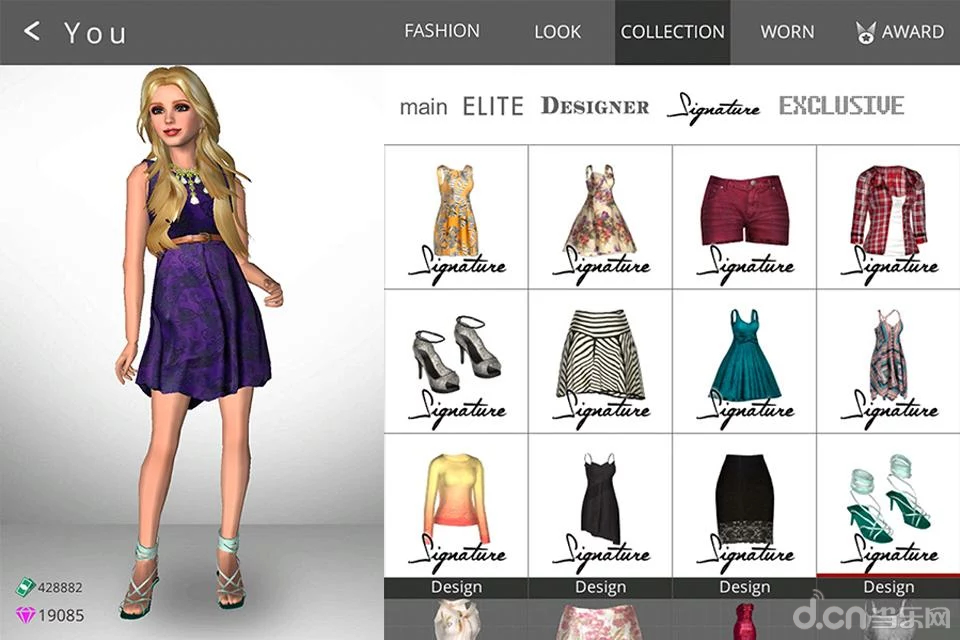Click Design under the green sandals
The image size is (960, 640).
click(888, 587)
